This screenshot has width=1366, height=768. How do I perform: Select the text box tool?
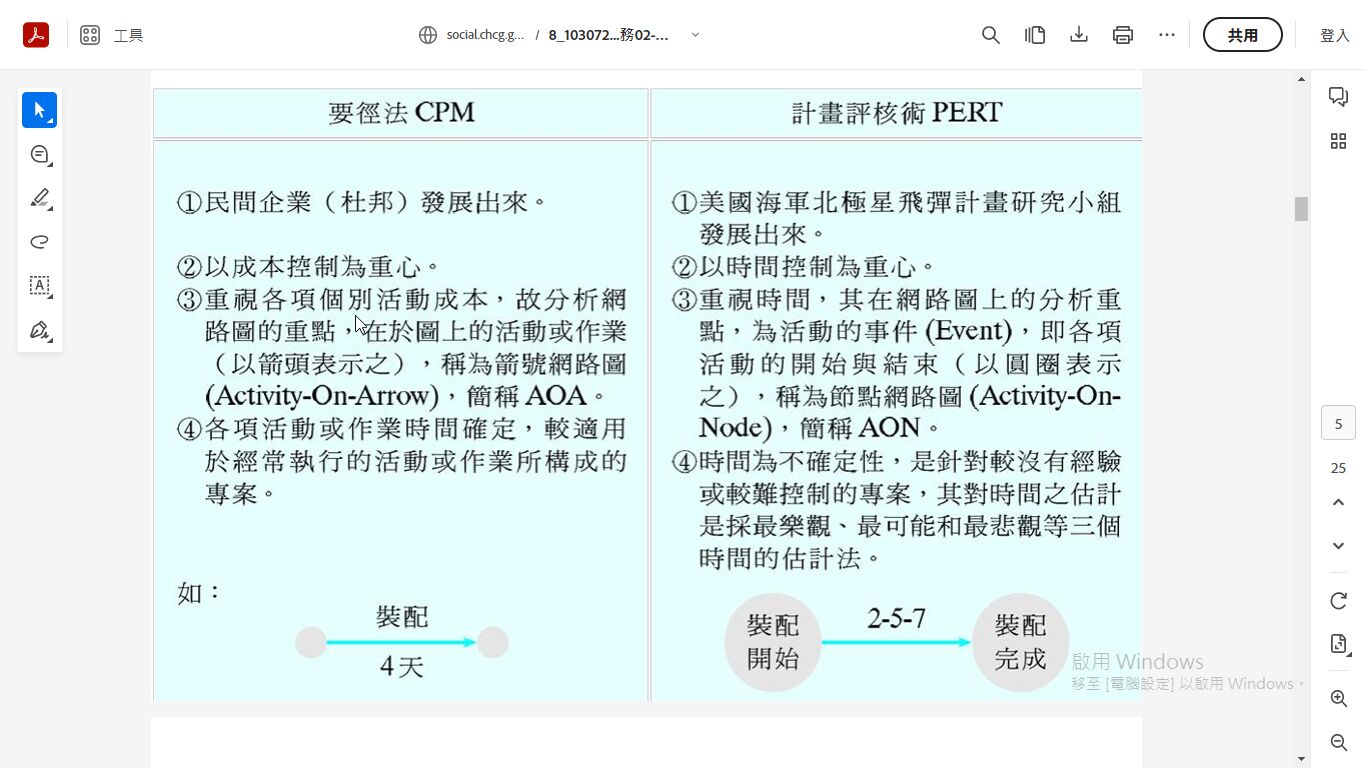40,286
